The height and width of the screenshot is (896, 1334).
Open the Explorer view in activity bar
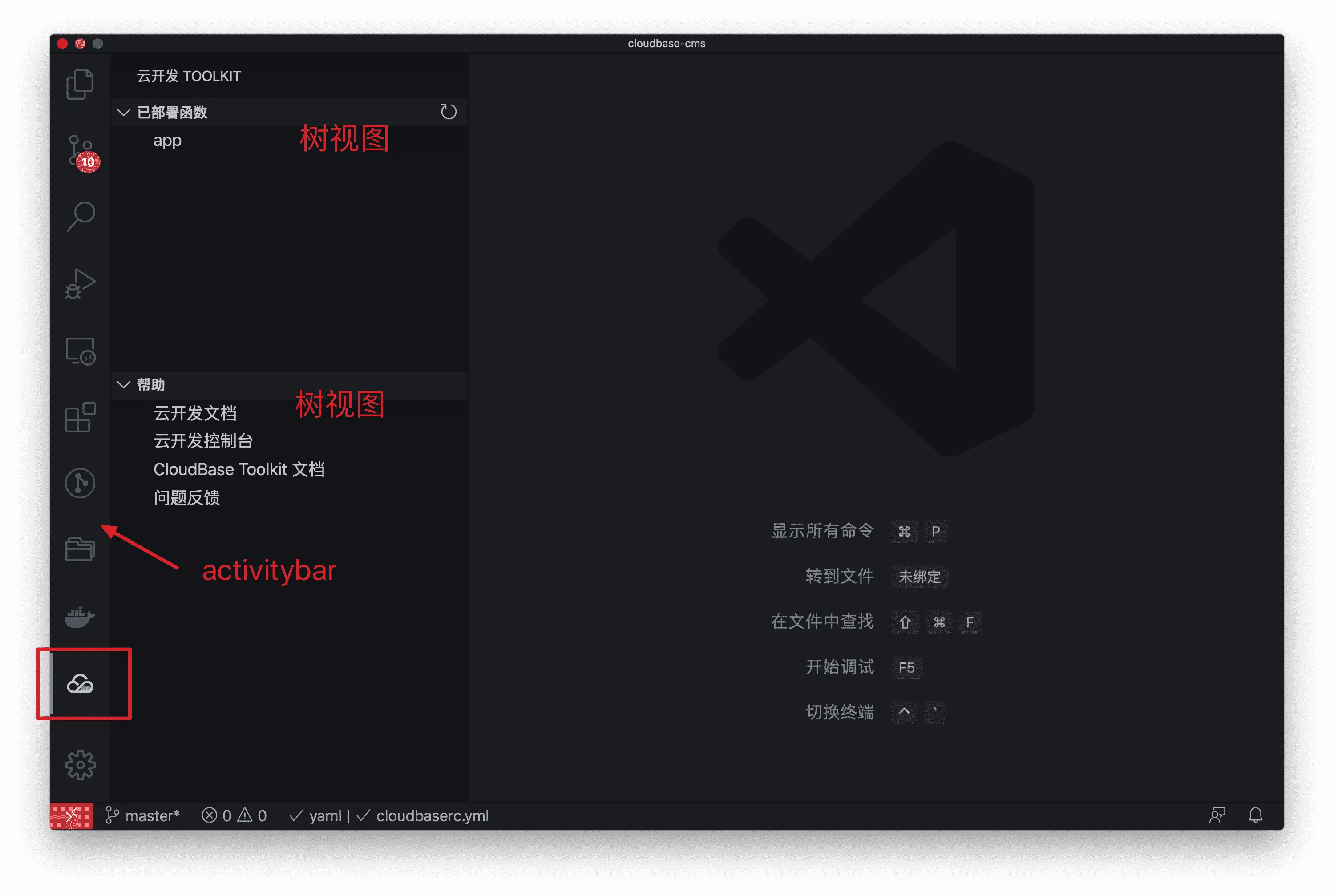pyautogui.click(x=80, y=84)
